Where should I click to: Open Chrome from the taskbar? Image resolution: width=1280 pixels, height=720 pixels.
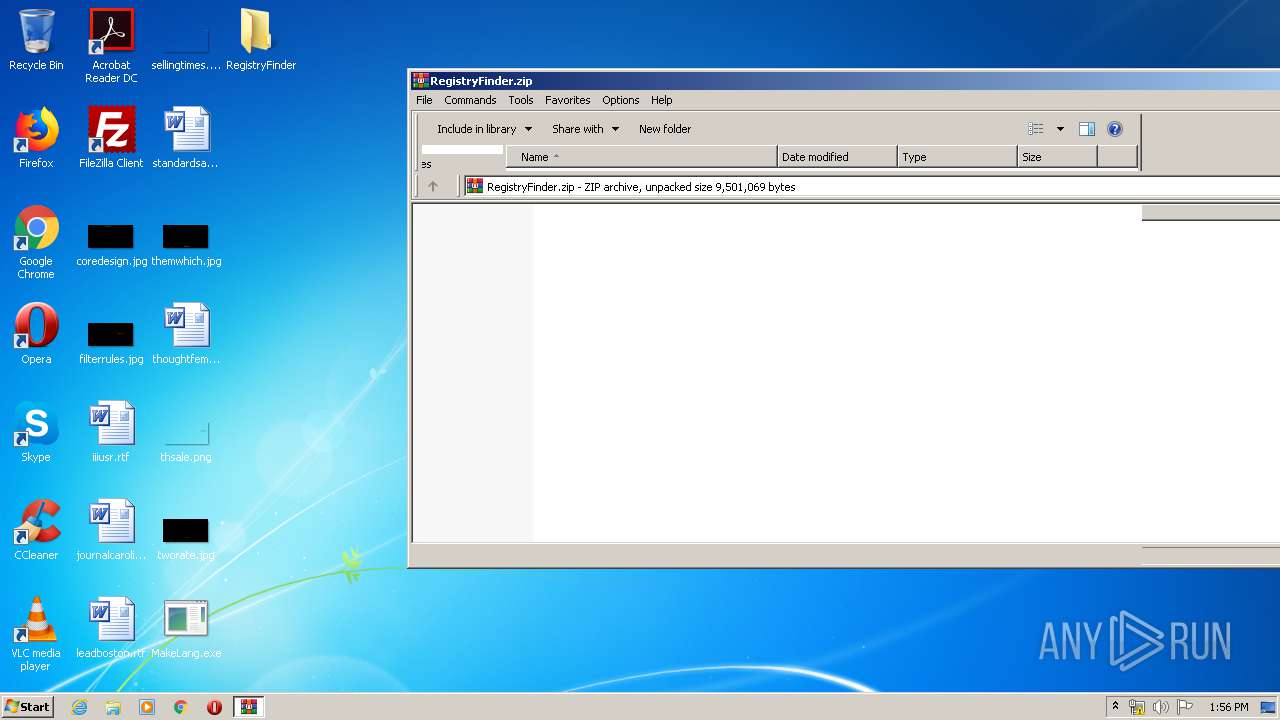(181, 707)
